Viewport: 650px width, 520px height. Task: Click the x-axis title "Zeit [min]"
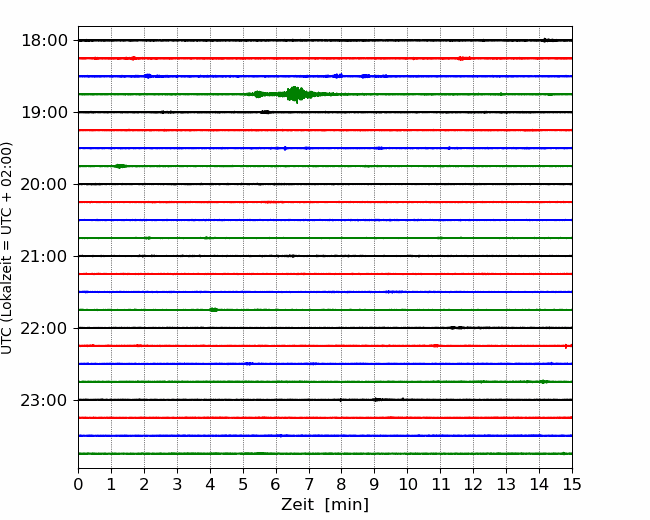click(325, 505)
